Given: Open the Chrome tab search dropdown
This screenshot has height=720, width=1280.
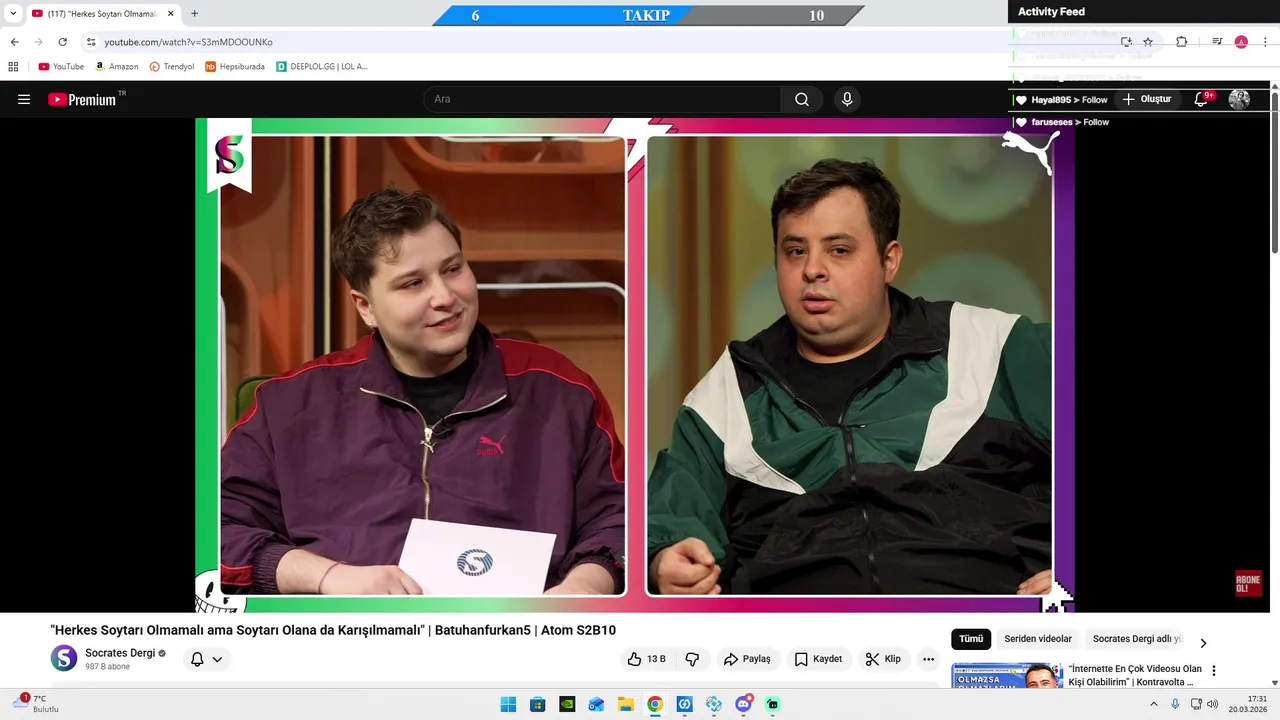Looking at the screenshot, I should pos(13,14).
